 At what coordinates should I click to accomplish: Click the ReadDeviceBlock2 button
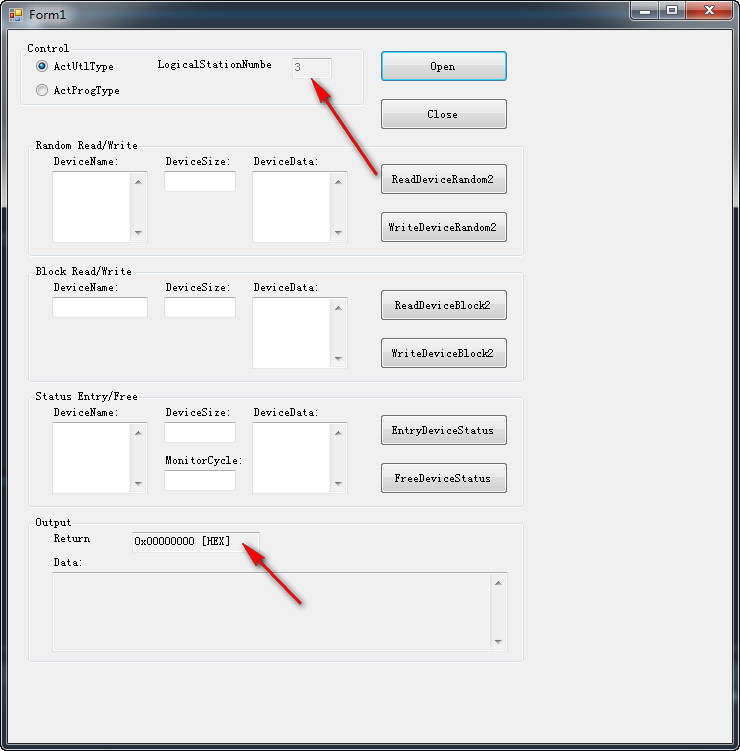point(443,305)
